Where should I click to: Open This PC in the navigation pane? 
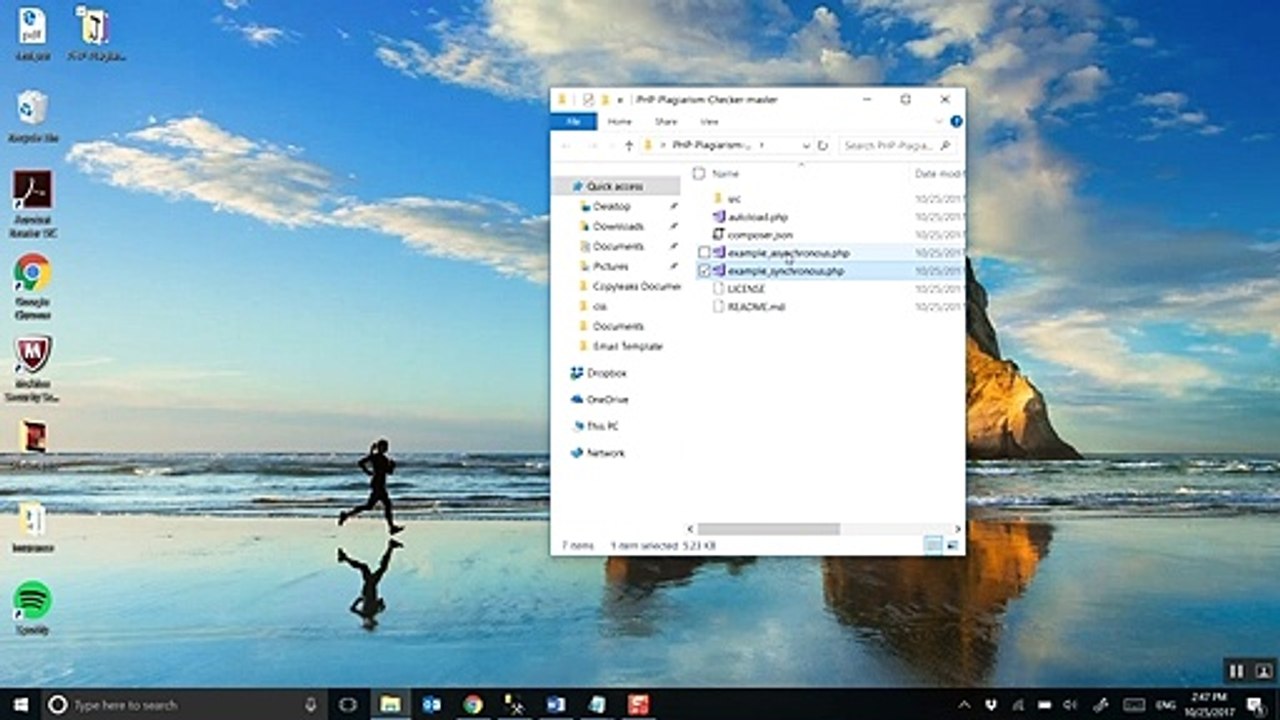pos(594,426)
